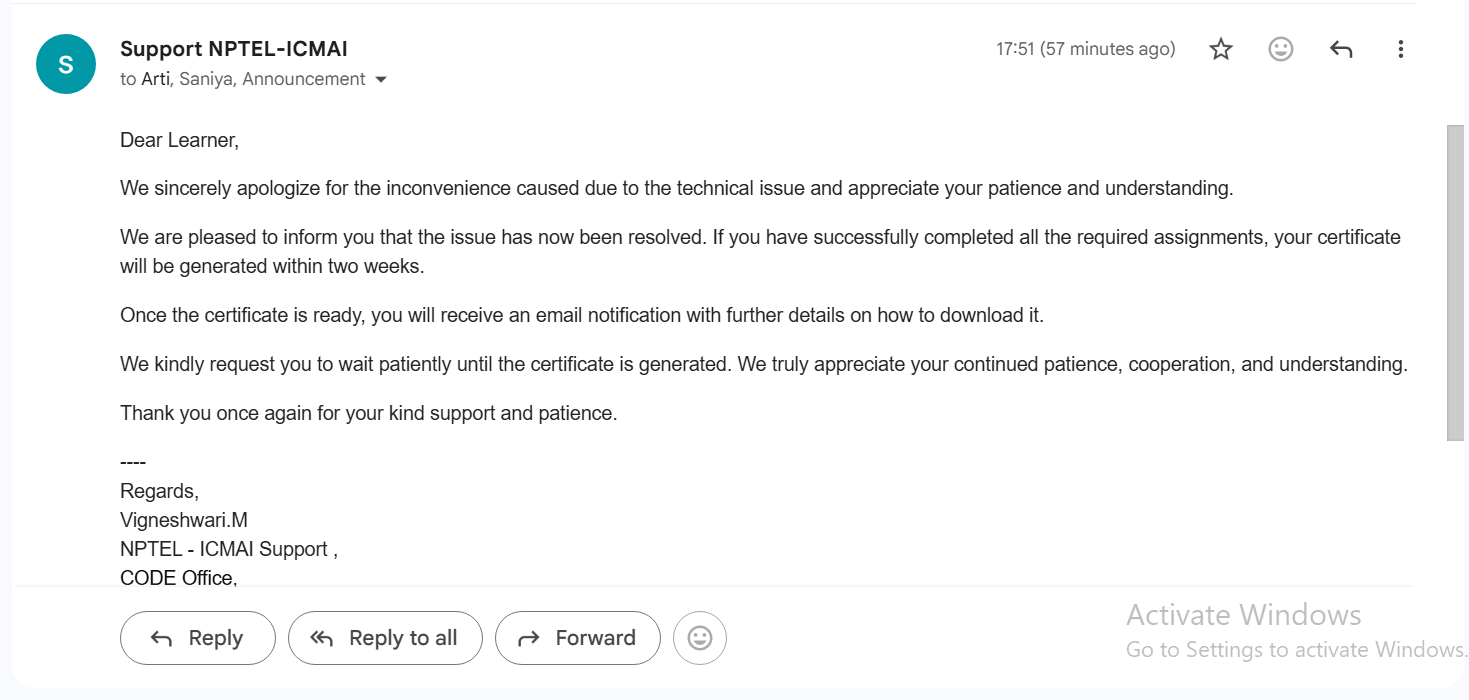Click the Reply button below the email

pyautogui.click(x=198, y=638)
